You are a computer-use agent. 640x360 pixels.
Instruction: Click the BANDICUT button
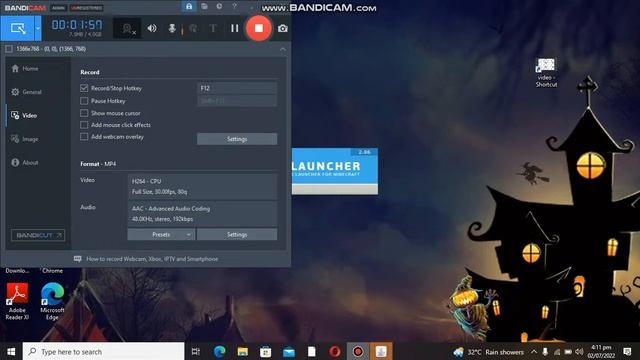tap(38, 235)
